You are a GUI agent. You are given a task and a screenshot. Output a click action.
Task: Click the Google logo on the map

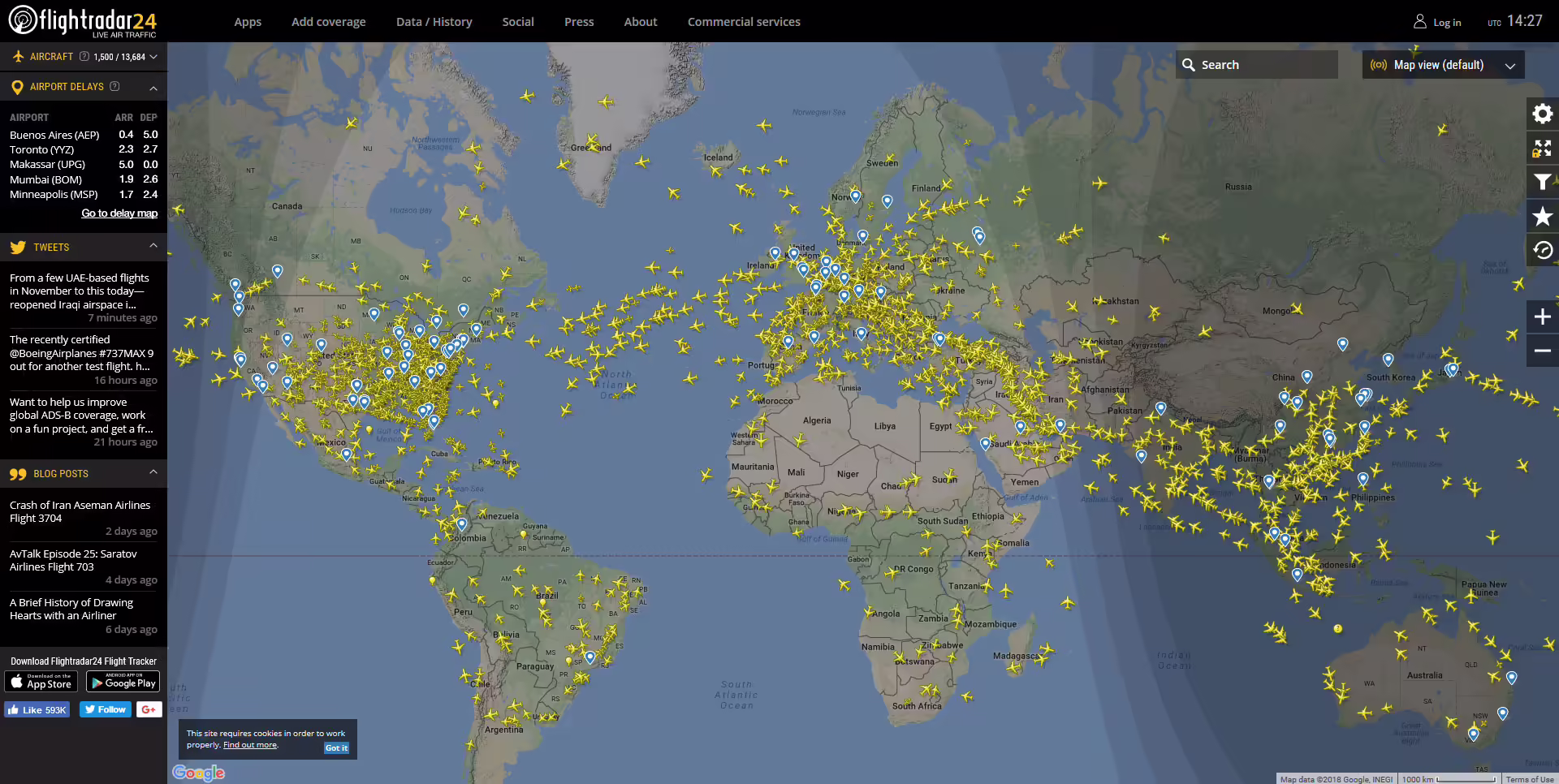tap(198, 773)
